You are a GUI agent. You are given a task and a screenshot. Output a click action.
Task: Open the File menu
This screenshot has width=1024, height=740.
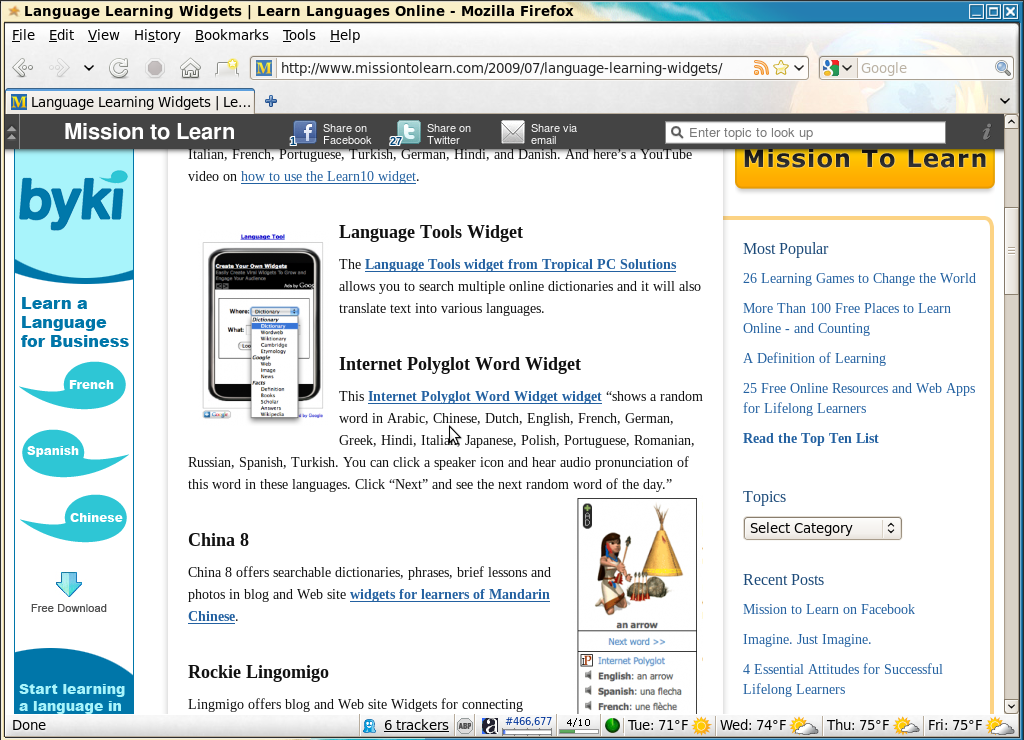[x=24, y=35]
